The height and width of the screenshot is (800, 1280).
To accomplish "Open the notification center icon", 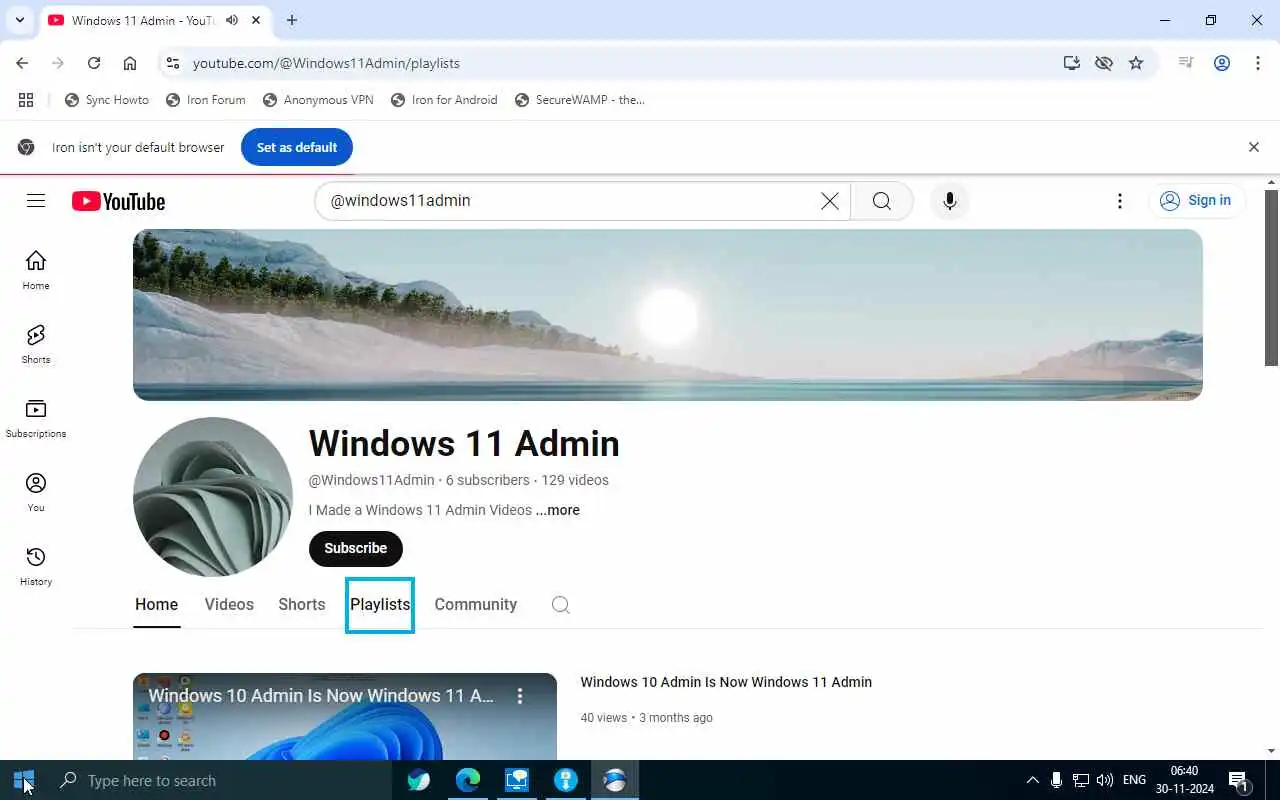I will pyautogui.click(x=1239, y=781).
